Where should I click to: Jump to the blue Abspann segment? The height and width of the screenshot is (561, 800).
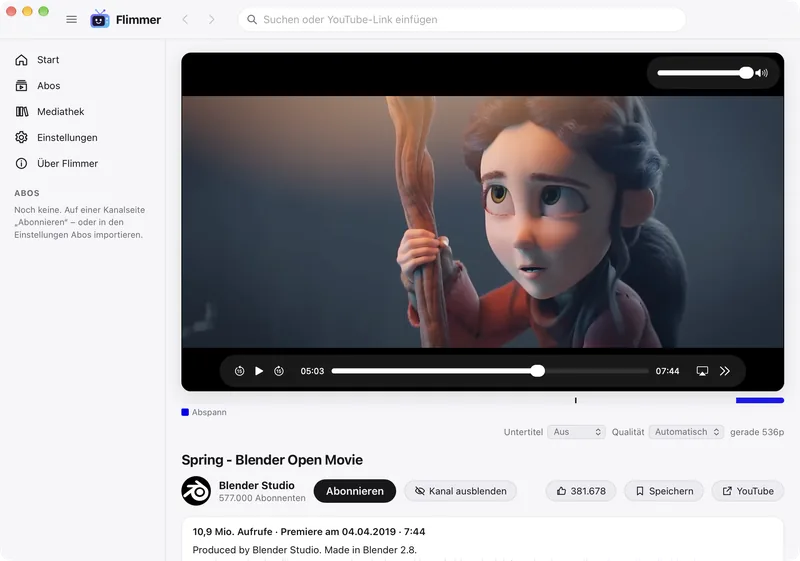point(760,400)
